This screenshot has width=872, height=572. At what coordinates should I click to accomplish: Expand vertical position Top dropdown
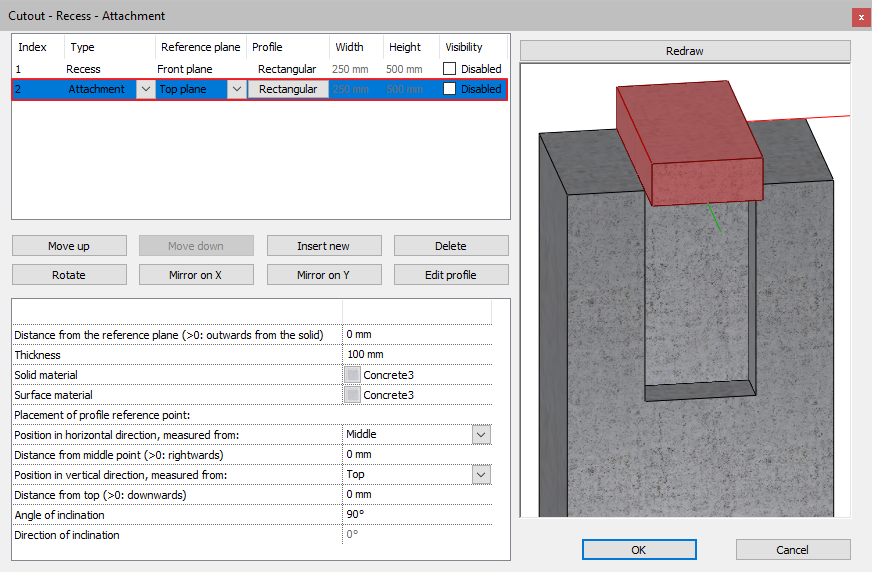[x=481, y=475]
